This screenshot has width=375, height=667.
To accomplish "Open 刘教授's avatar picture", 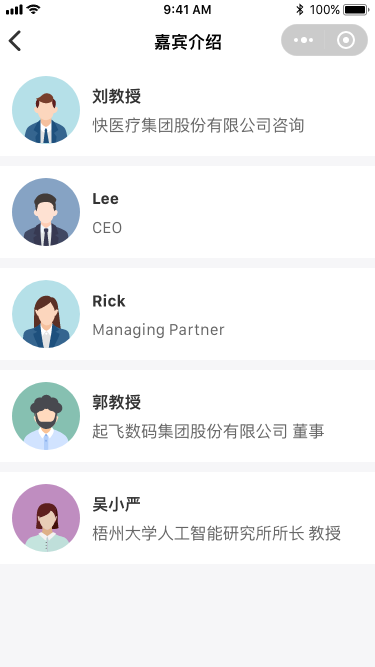I will (46, 110).
